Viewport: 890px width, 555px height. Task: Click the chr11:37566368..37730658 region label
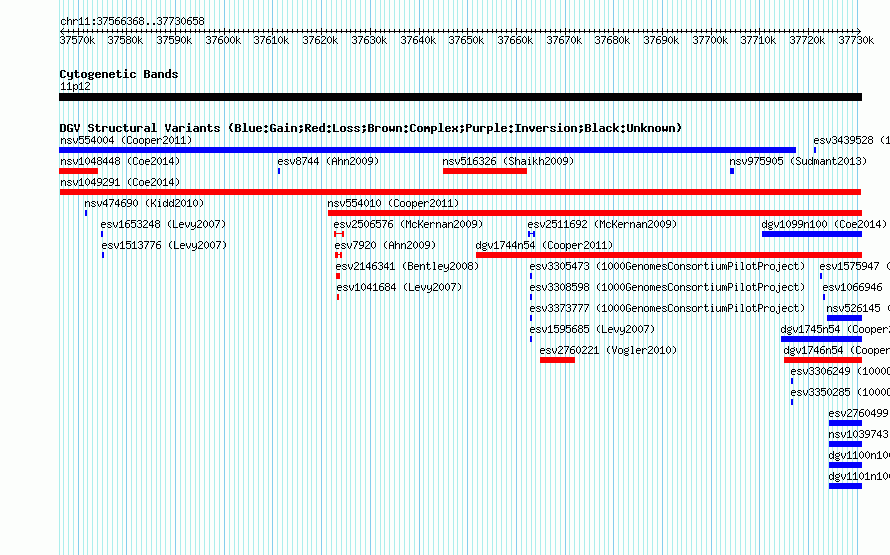click(132, 21)
